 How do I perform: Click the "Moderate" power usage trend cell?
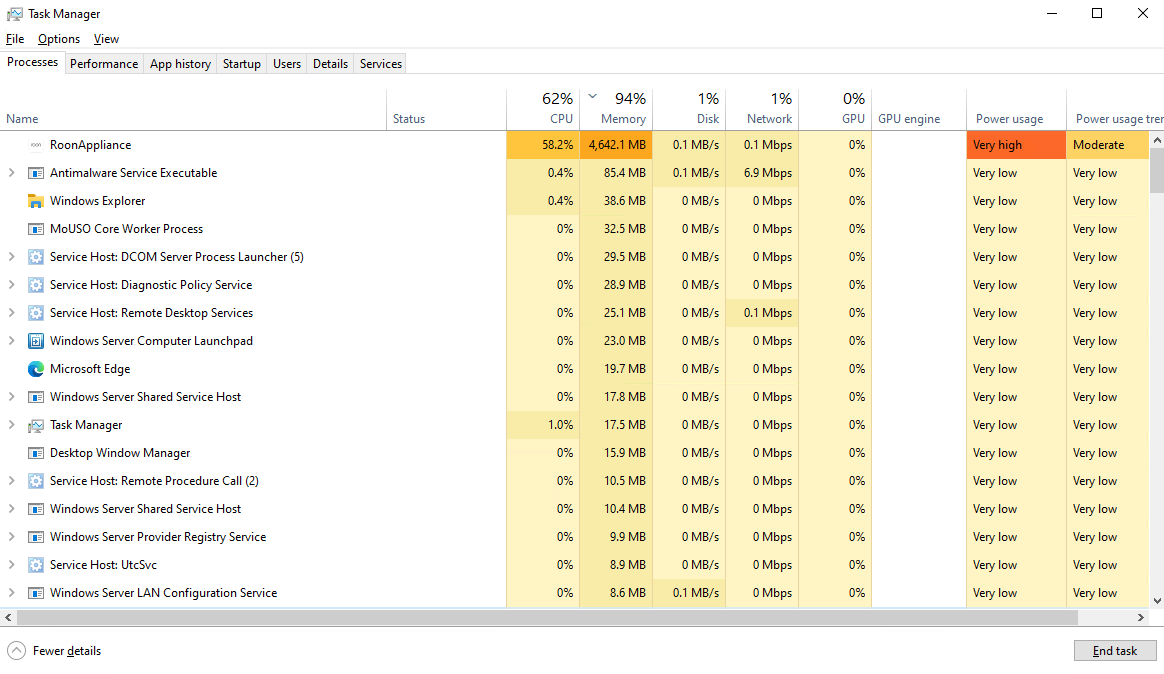(x=1108, y=145)
